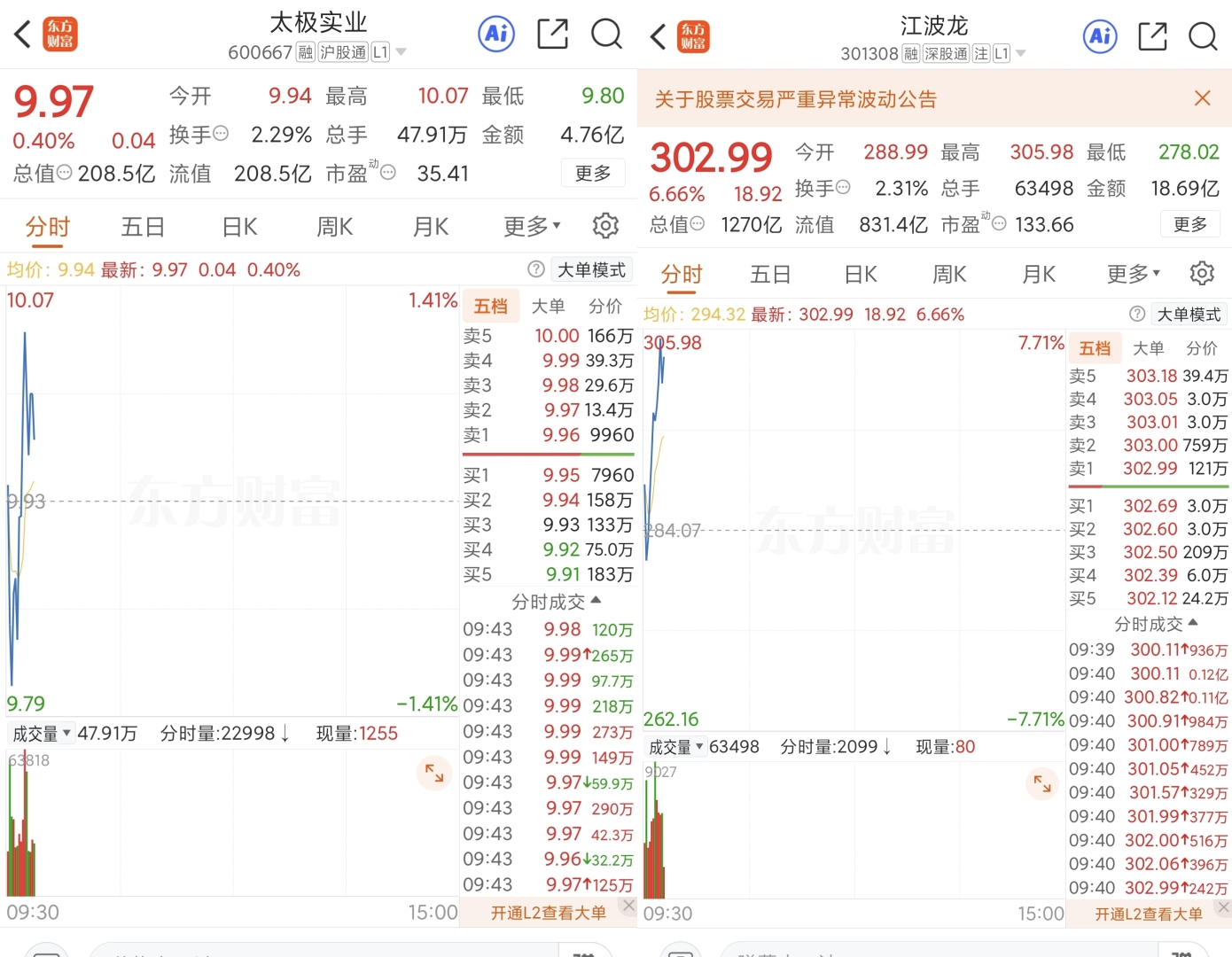Tap the 太极实业 intraday price line chart
The height and width of the screenshot is (957, 1232).
(x=232, y=501)
